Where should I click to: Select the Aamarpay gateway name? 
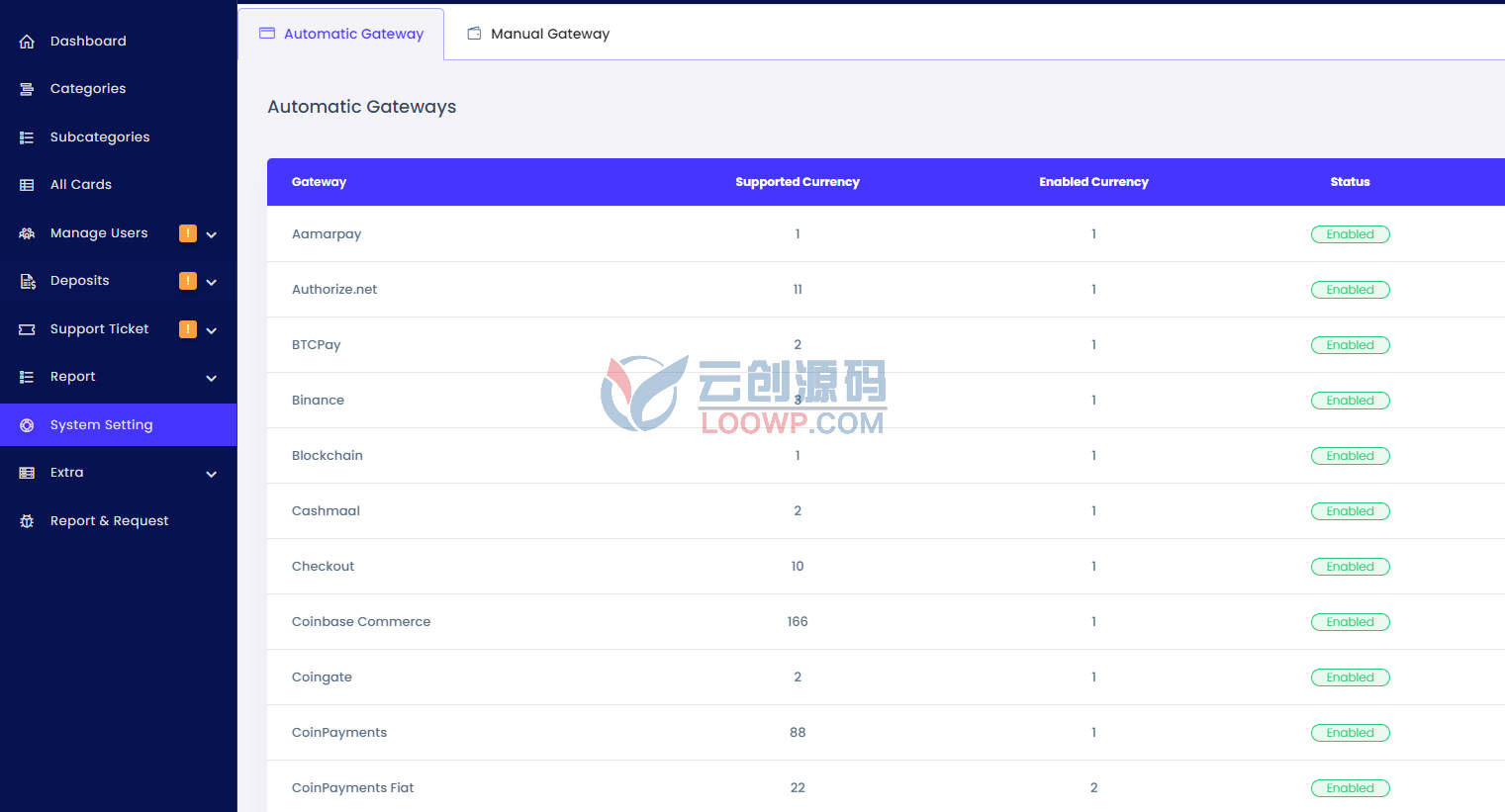(327, 234)
